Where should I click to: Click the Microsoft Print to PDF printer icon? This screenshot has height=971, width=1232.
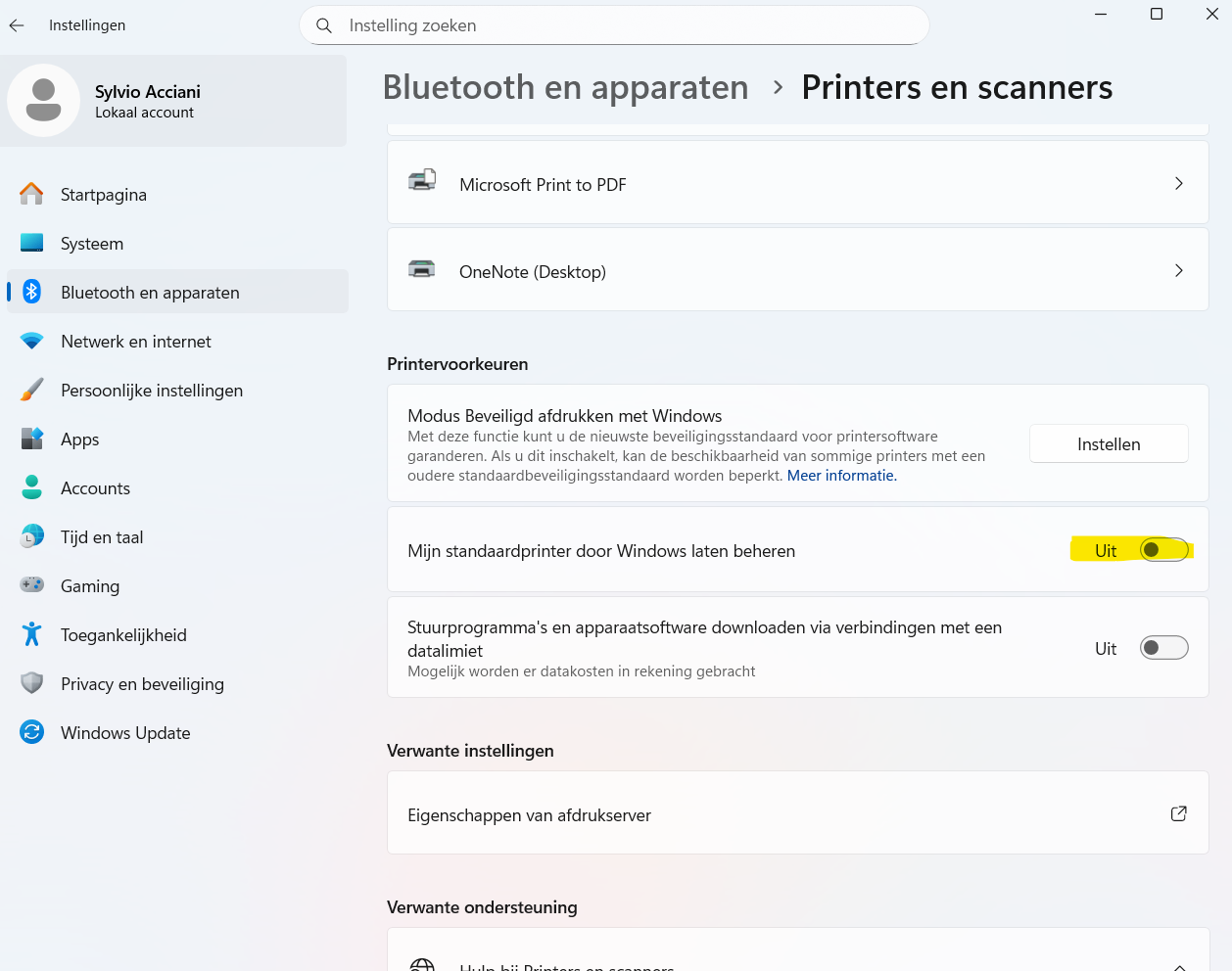[422, 181]
